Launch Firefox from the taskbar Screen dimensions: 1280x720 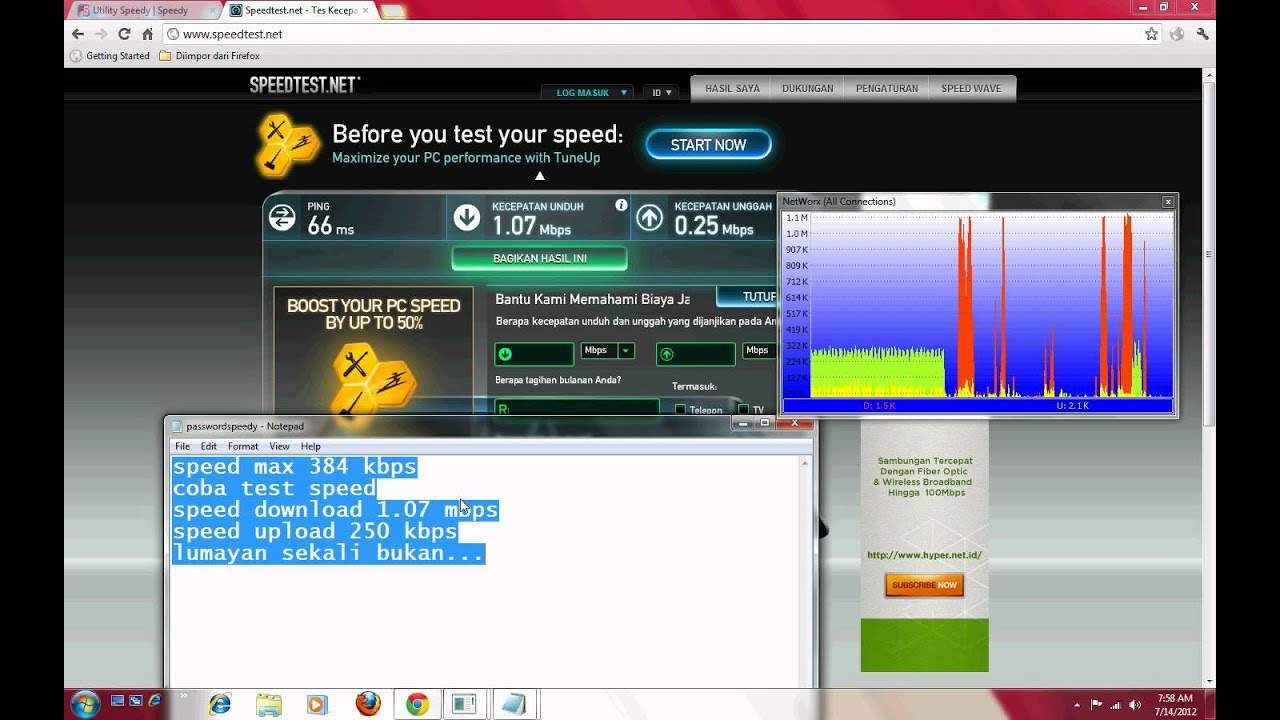[367, 704]
